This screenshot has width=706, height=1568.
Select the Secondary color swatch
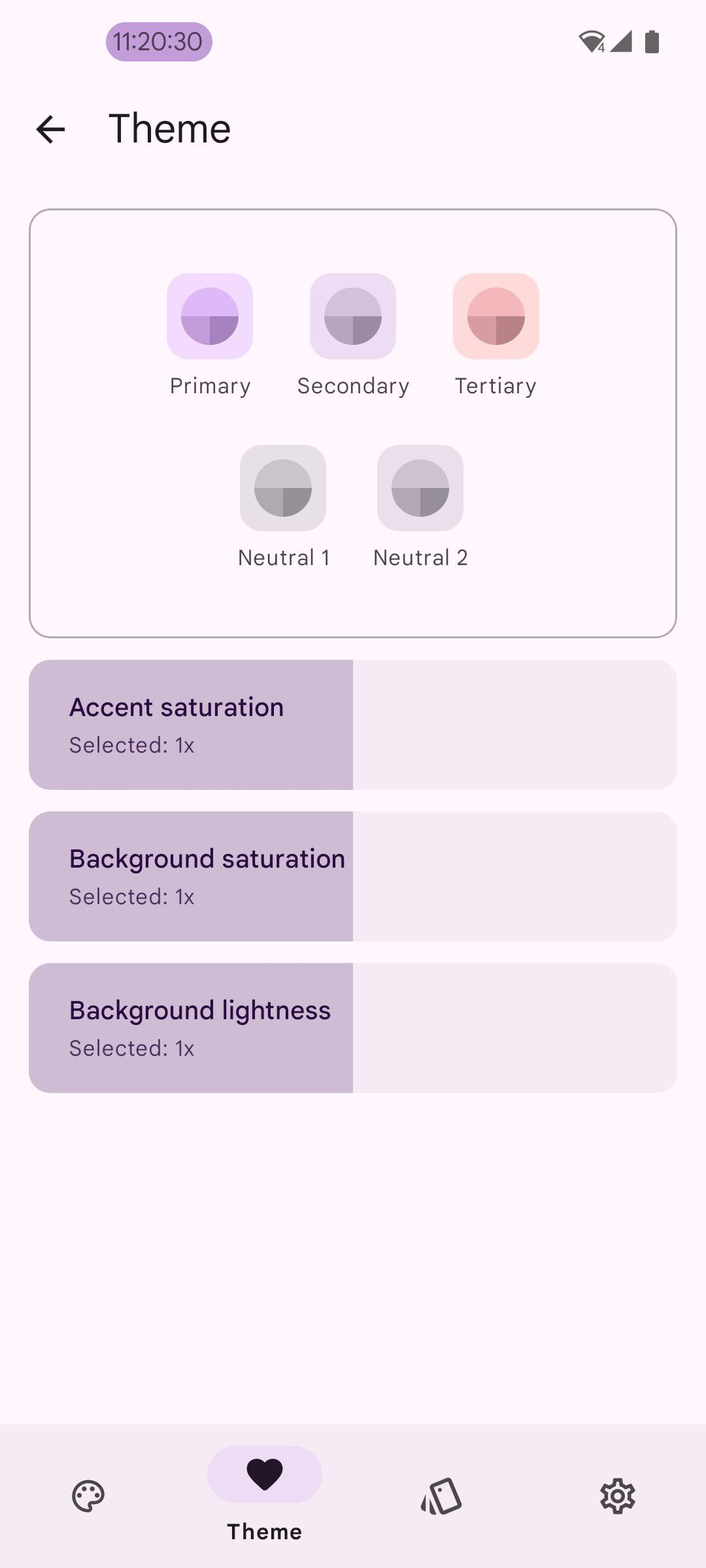(353, 316)
